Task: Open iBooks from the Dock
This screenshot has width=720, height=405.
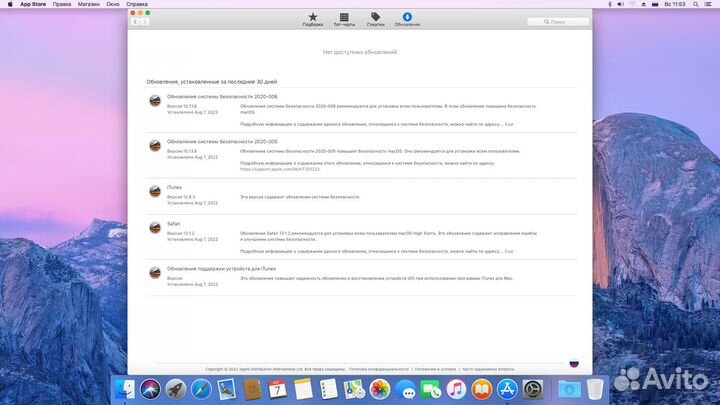Action: pos(482,389)
